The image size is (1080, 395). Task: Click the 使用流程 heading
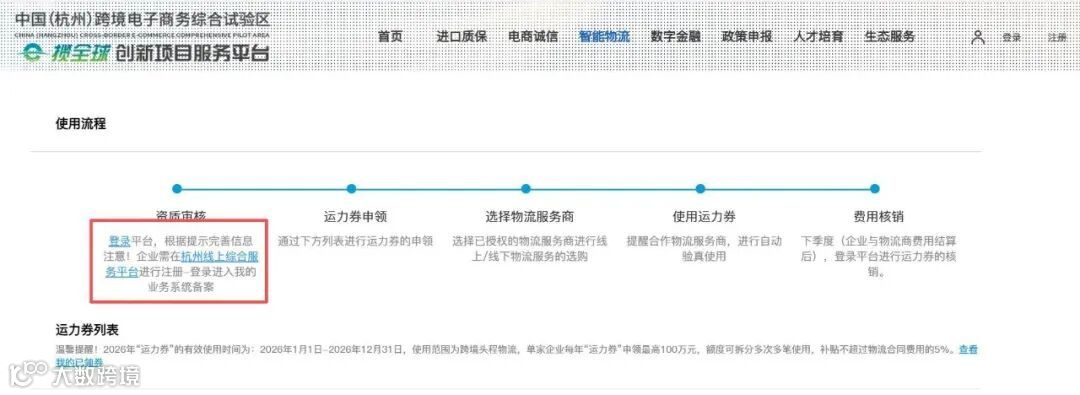[x=81, y=124]
